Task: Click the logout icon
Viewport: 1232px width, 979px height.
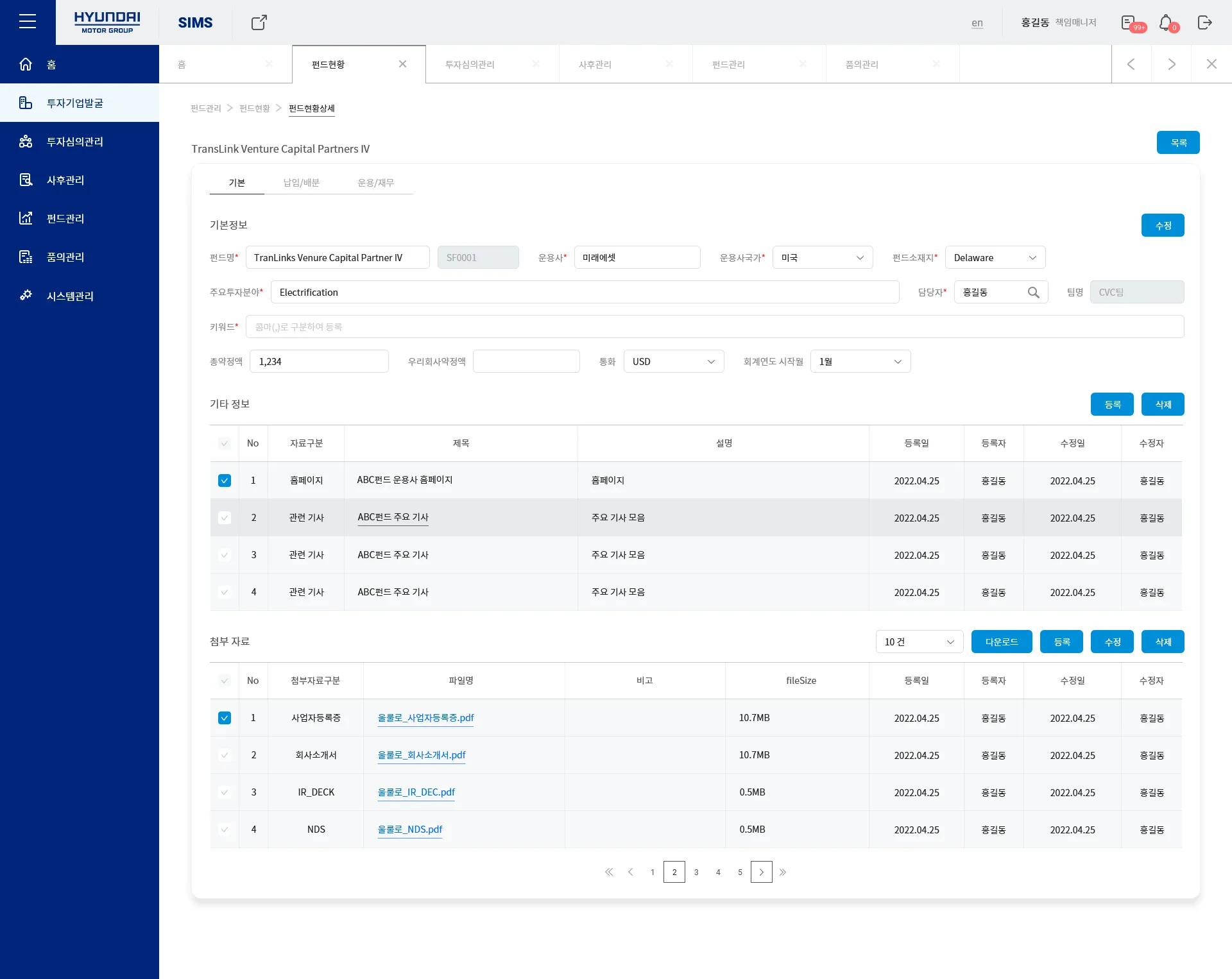Action: [1205, 22]
